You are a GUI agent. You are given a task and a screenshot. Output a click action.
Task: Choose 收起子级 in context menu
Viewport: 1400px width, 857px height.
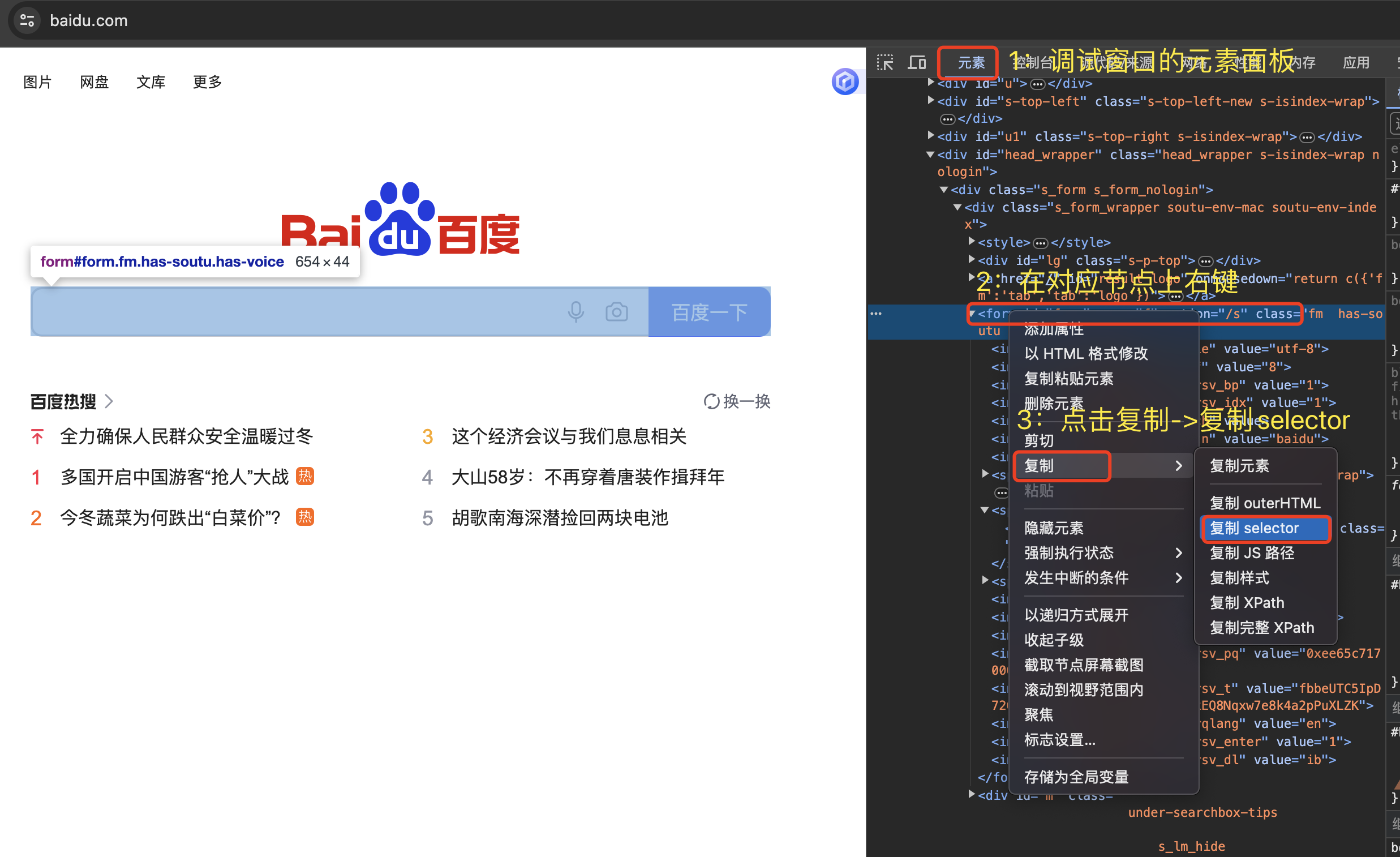pos(1103,640)
